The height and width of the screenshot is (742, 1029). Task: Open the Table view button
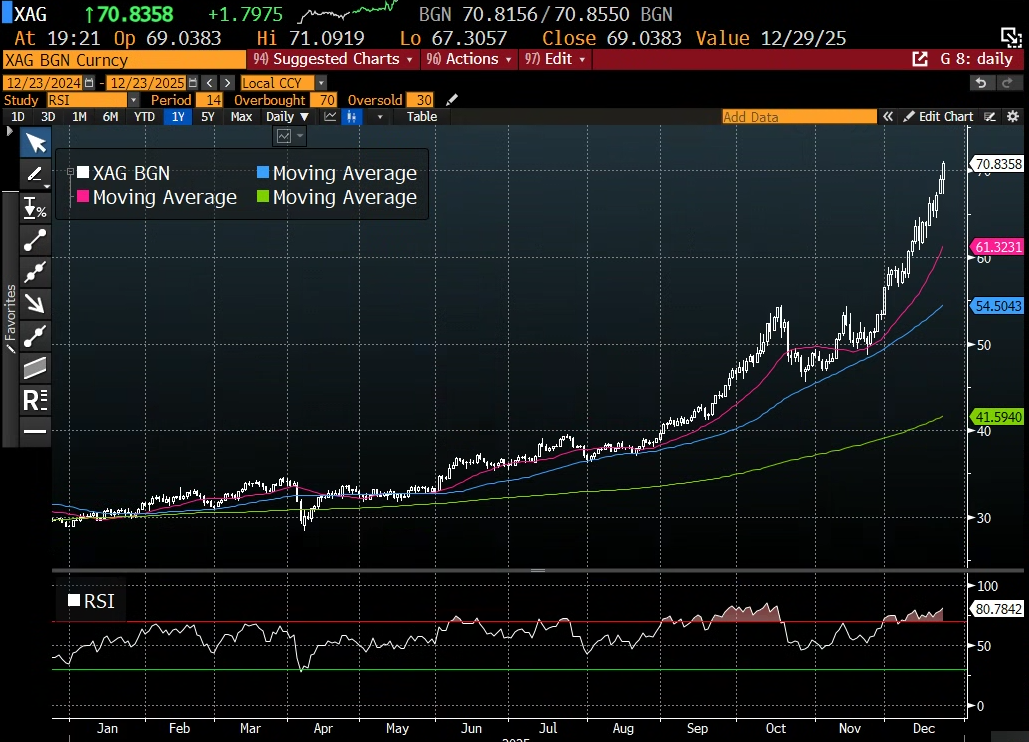tap(422, 117)
